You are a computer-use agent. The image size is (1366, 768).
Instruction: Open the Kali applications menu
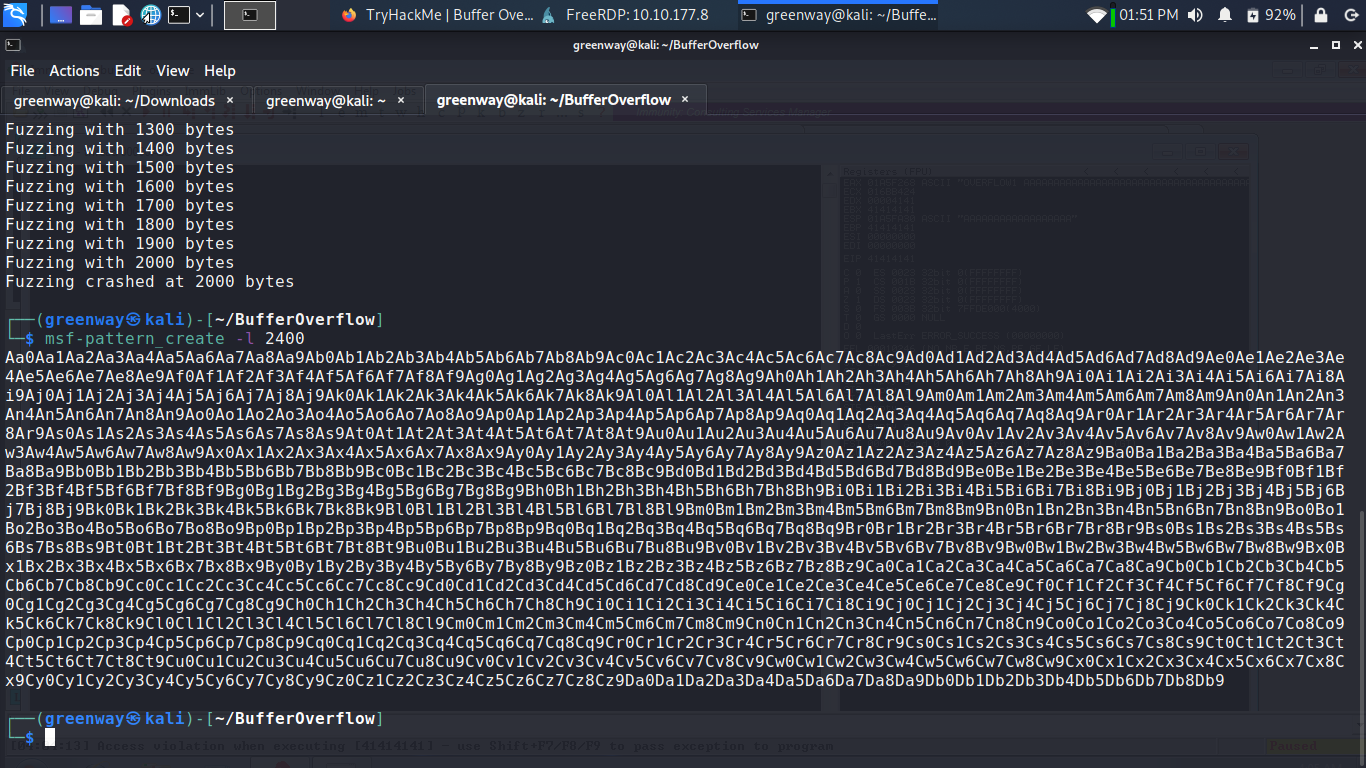pos(15,14)
